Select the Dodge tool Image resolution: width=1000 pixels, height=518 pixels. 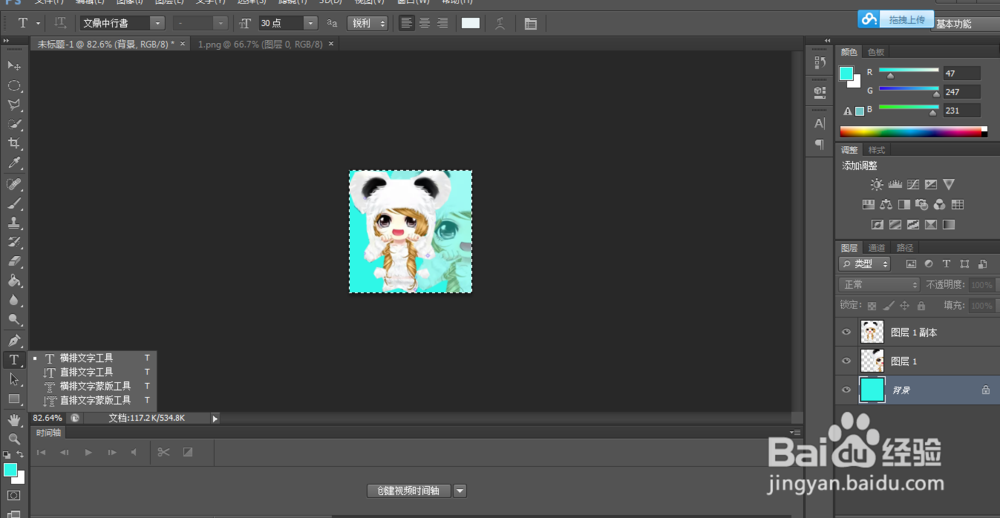click(14, 319)
